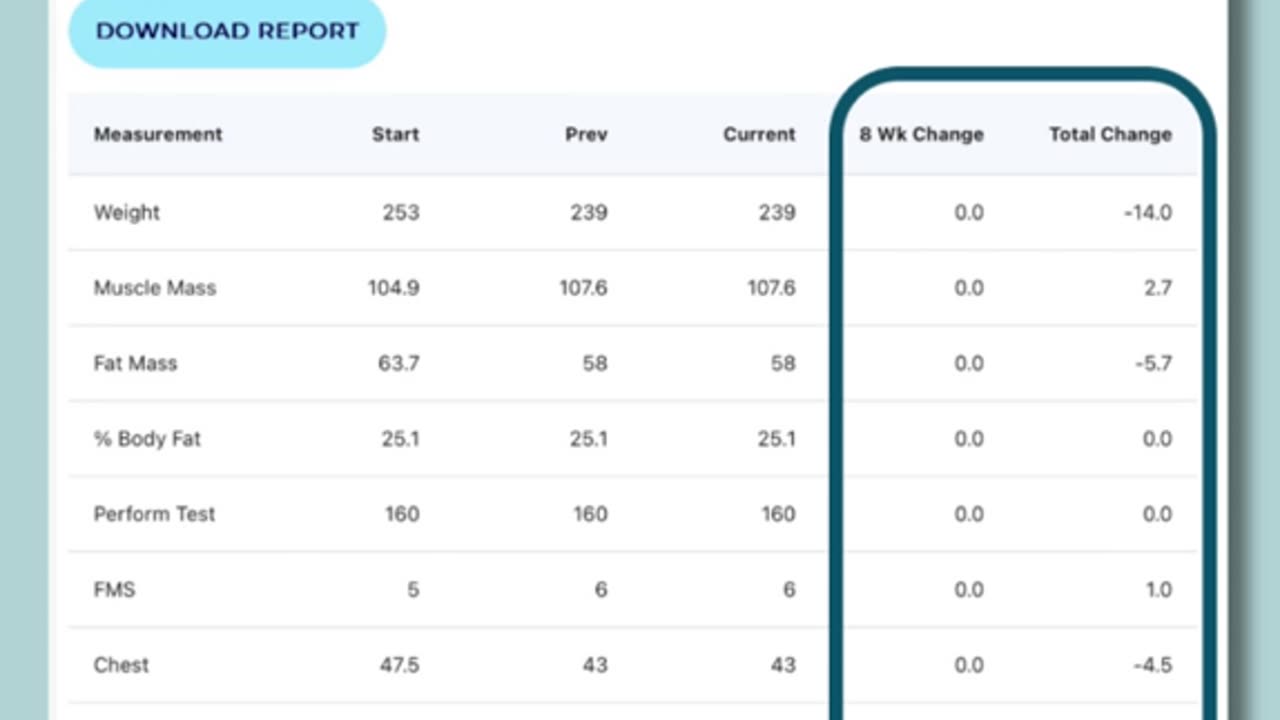Click the Download Report button
Viewport: 1280px width, 720px height.
click(227, 31)
